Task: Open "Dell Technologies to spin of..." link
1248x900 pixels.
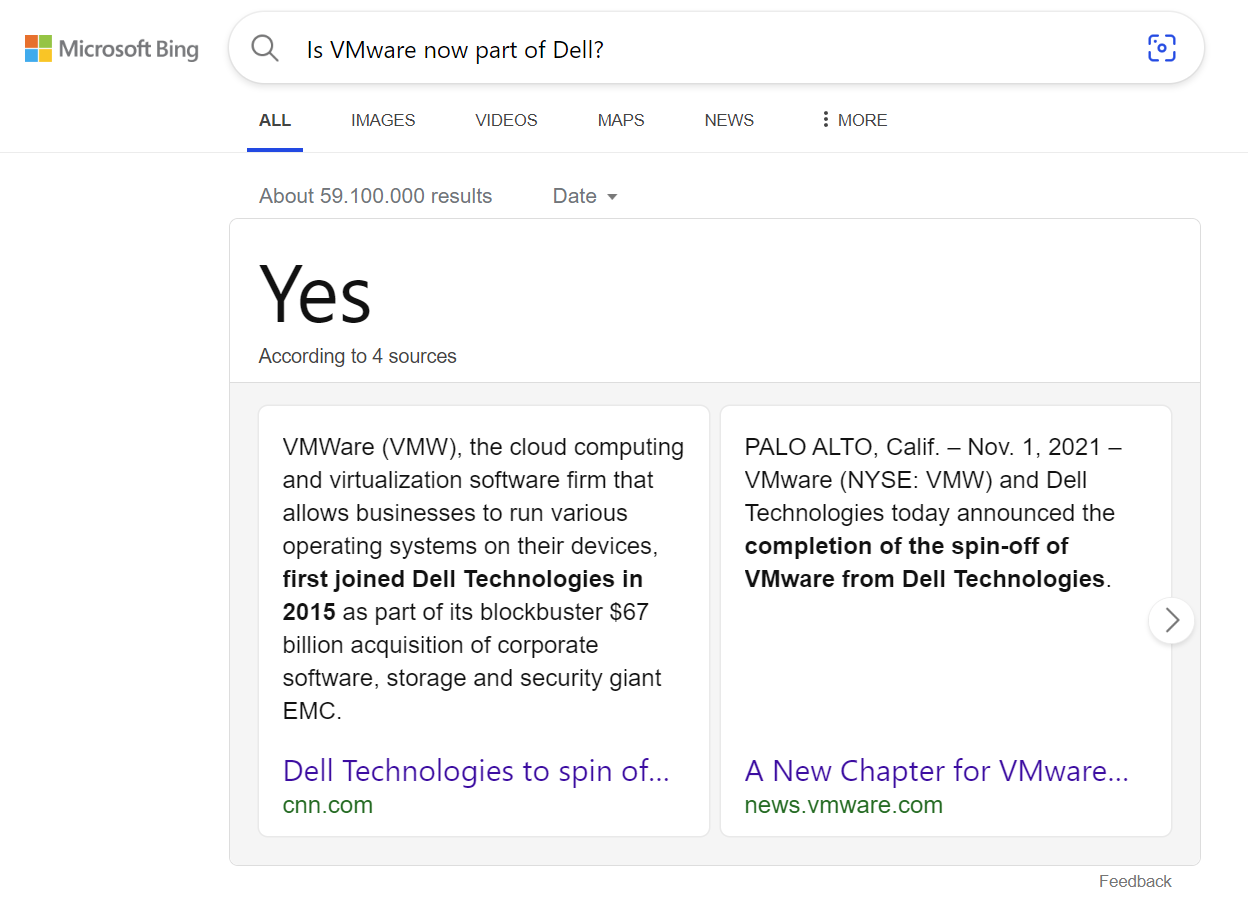Action: (476, 771)
